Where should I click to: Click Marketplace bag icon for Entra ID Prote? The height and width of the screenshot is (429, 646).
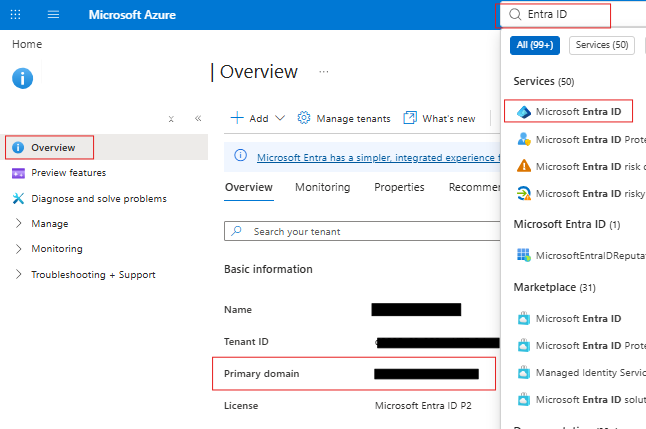tap(524, 345)
